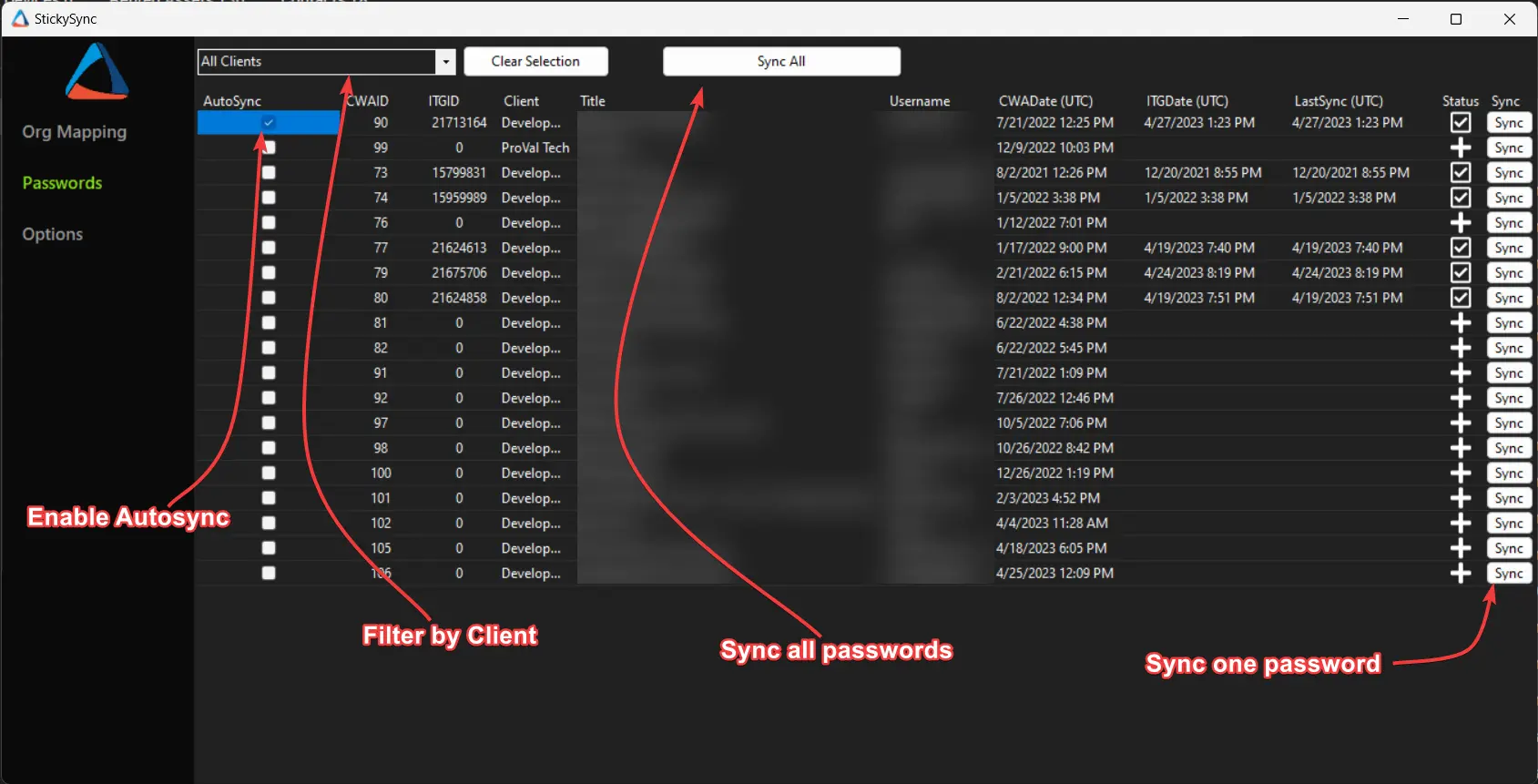The image size is (1538, 784).
Task: Click the plus status icon for CWAID 100
Action: [x=1461, y=473]
